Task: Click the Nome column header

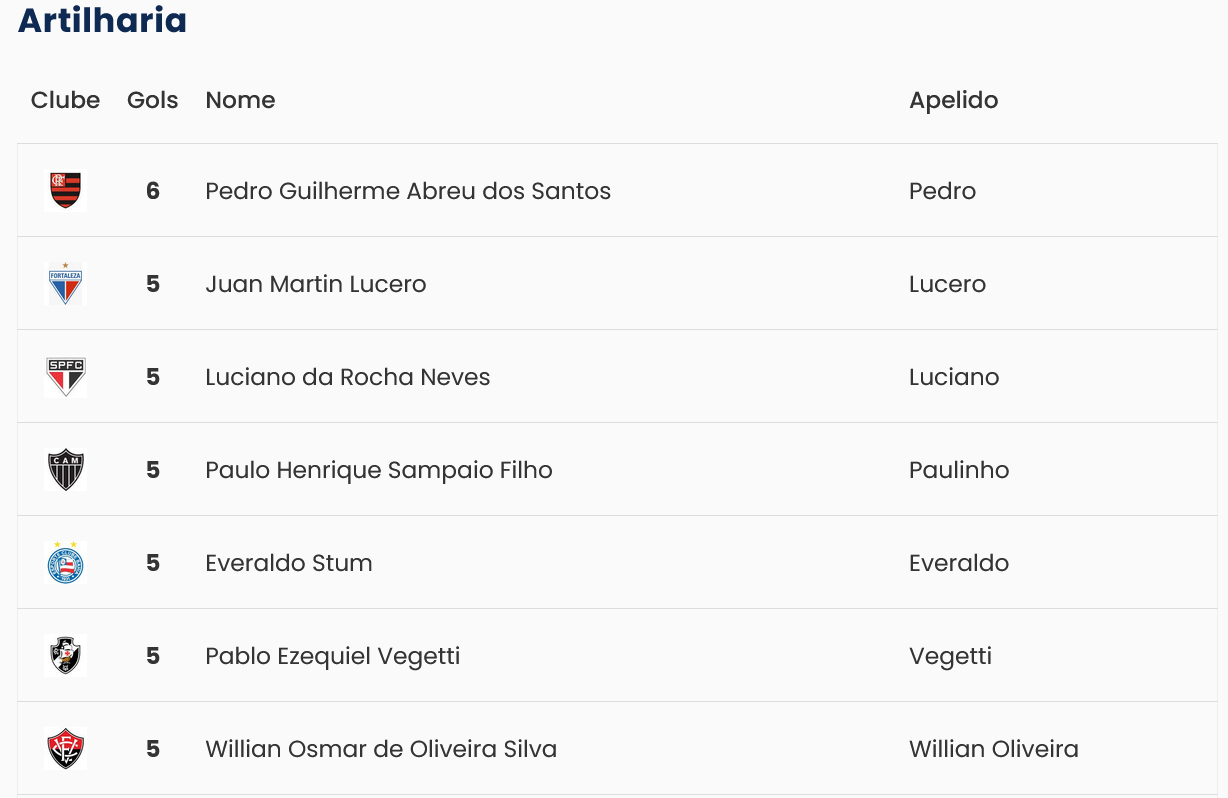Action: click(240, 100)
